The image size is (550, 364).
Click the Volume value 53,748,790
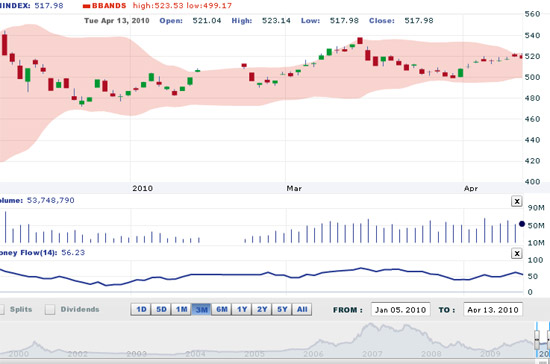[x=51, y=200]
